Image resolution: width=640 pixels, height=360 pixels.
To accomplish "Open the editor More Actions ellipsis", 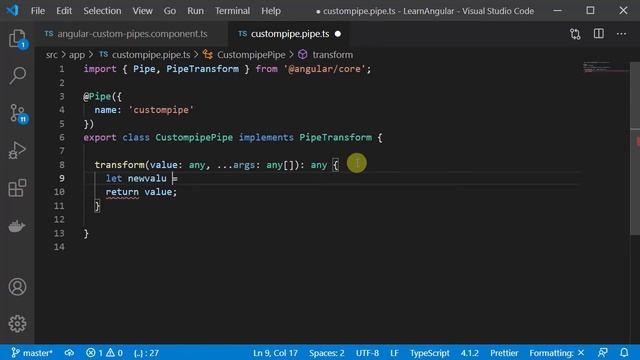I will tap(621, 34).
